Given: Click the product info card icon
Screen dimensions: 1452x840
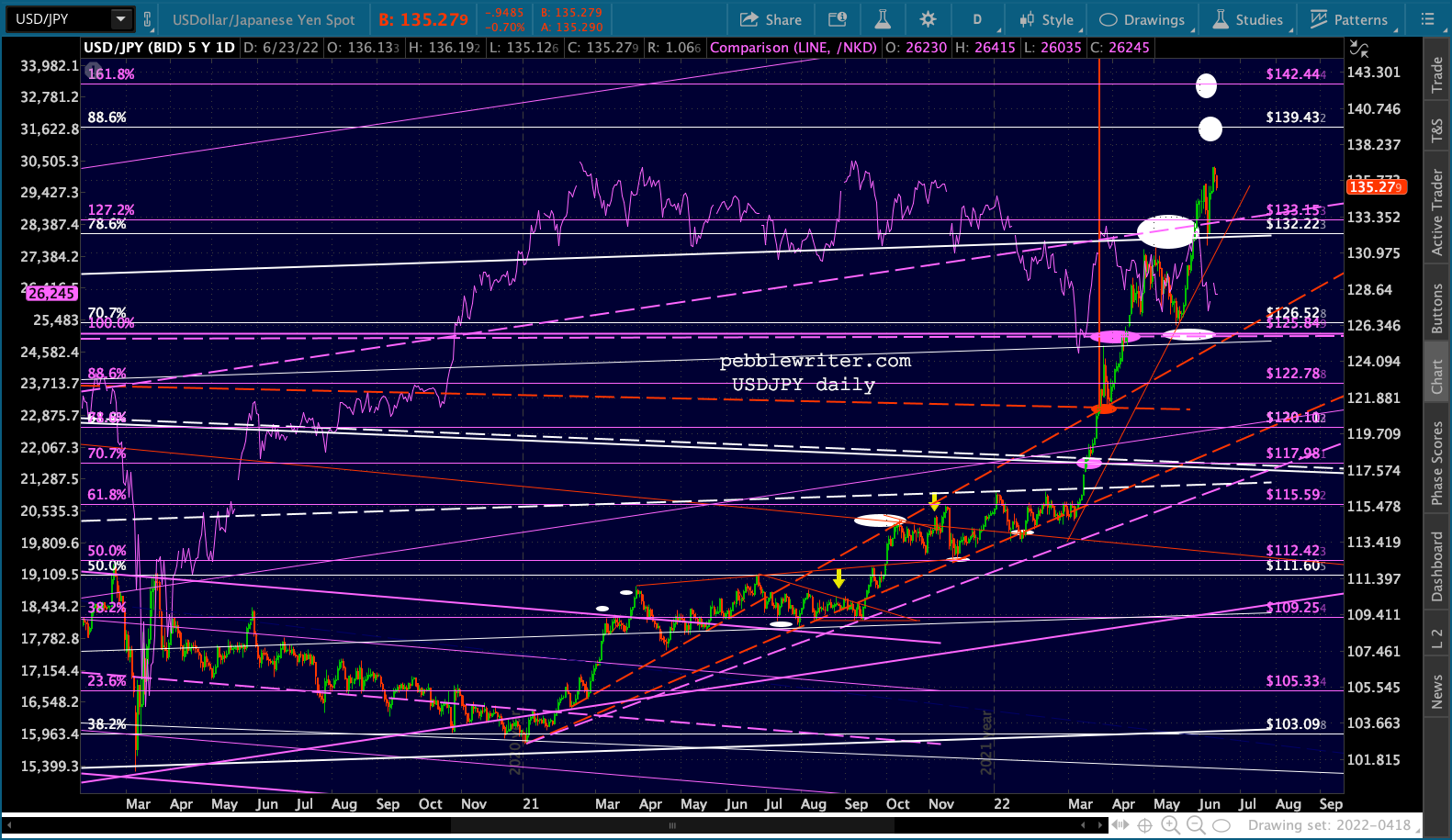Looking at the screenshot, I should [837, 19].
